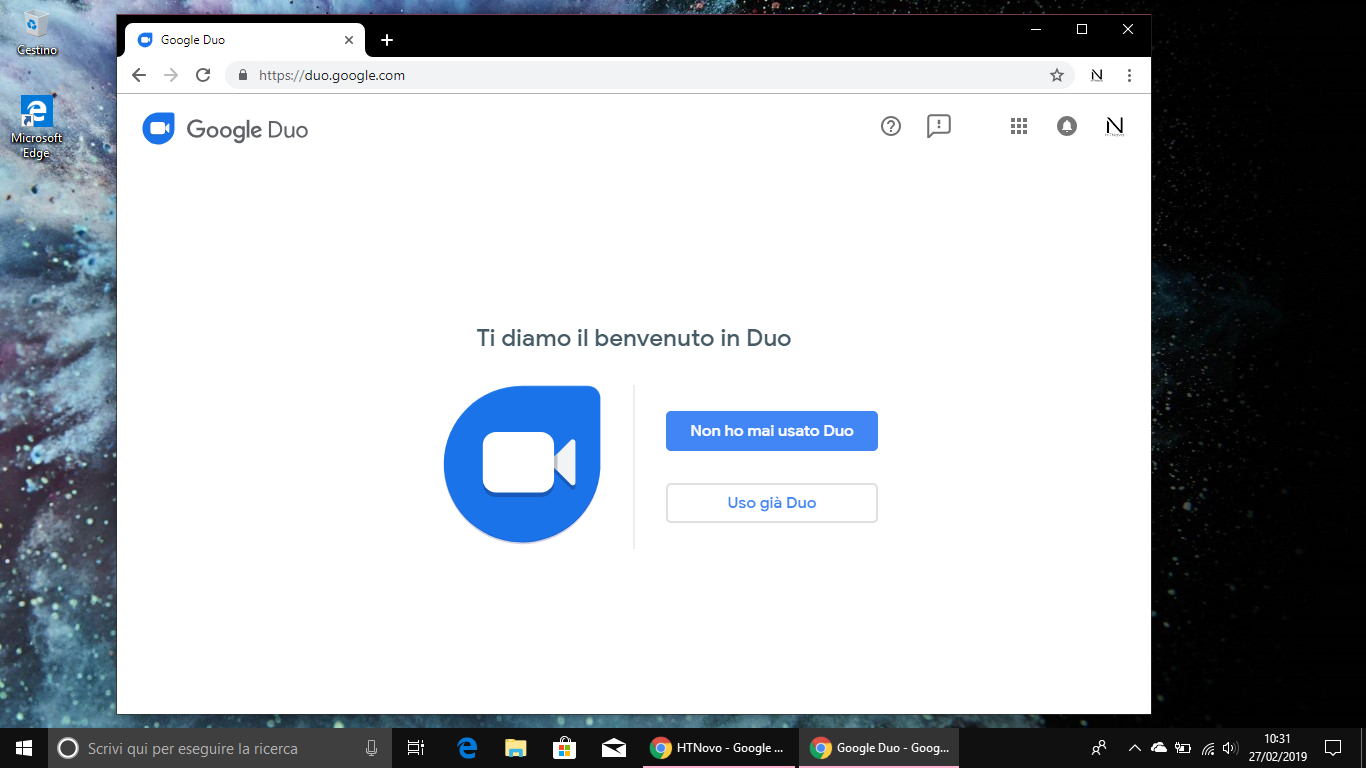
Task: Click the browser forward arrow
Action: click(x=171, y=75)
